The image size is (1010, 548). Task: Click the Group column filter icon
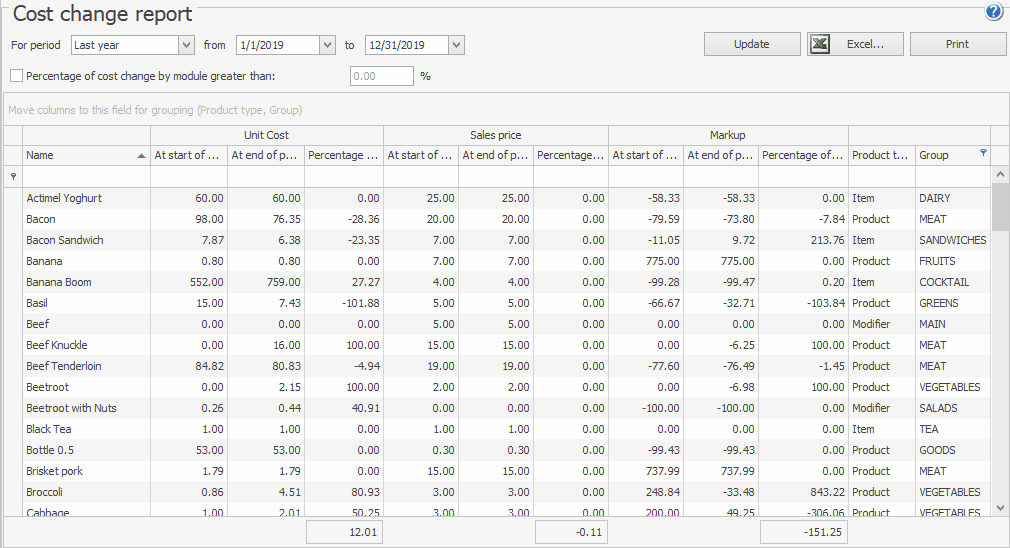click(982, 153)
